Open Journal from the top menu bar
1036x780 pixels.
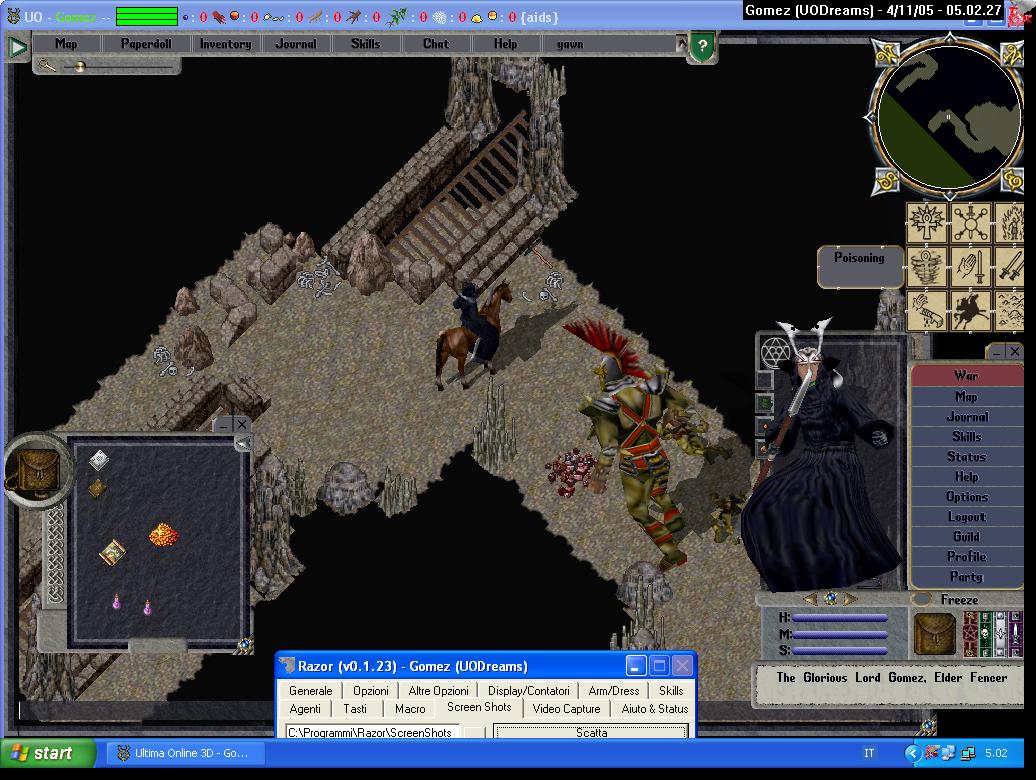click(296, 44)
